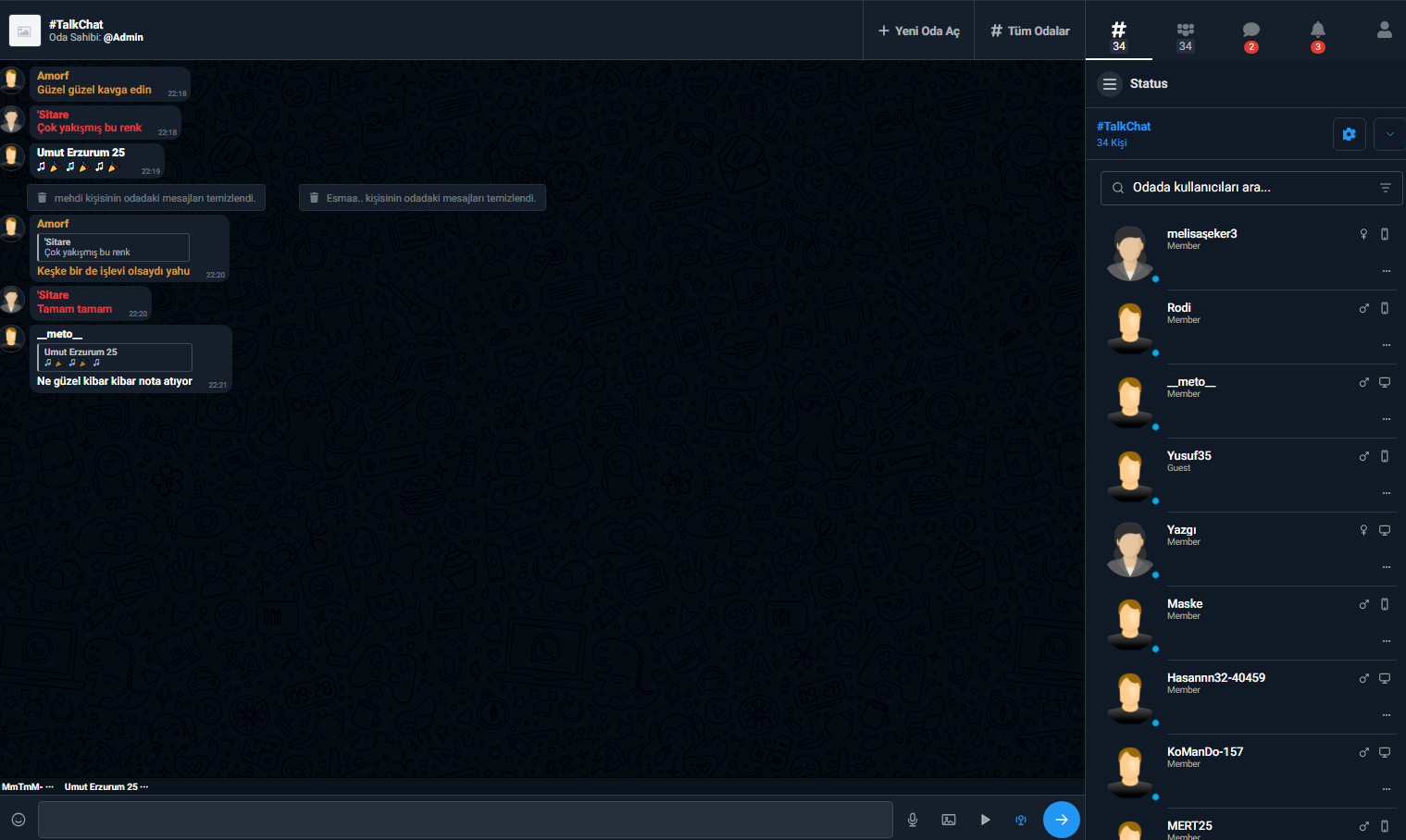
Task: Click the message text input box
Action: pos(466,820)
